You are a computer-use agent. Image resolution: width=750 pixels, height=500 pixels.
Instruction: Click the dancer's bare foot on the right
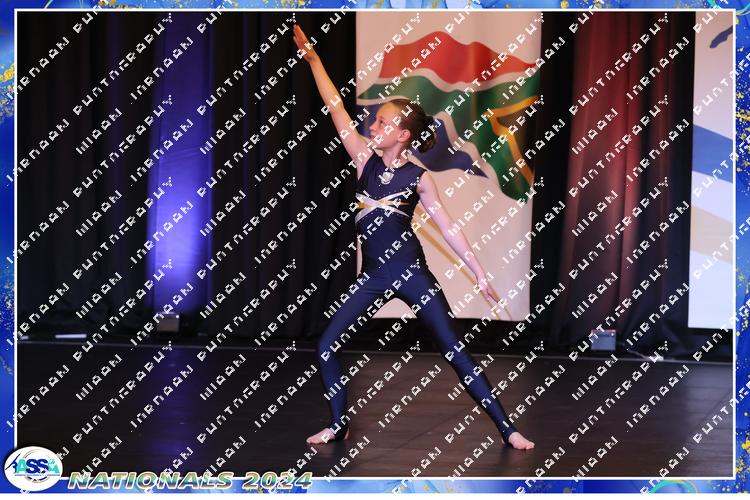point(519,440)
